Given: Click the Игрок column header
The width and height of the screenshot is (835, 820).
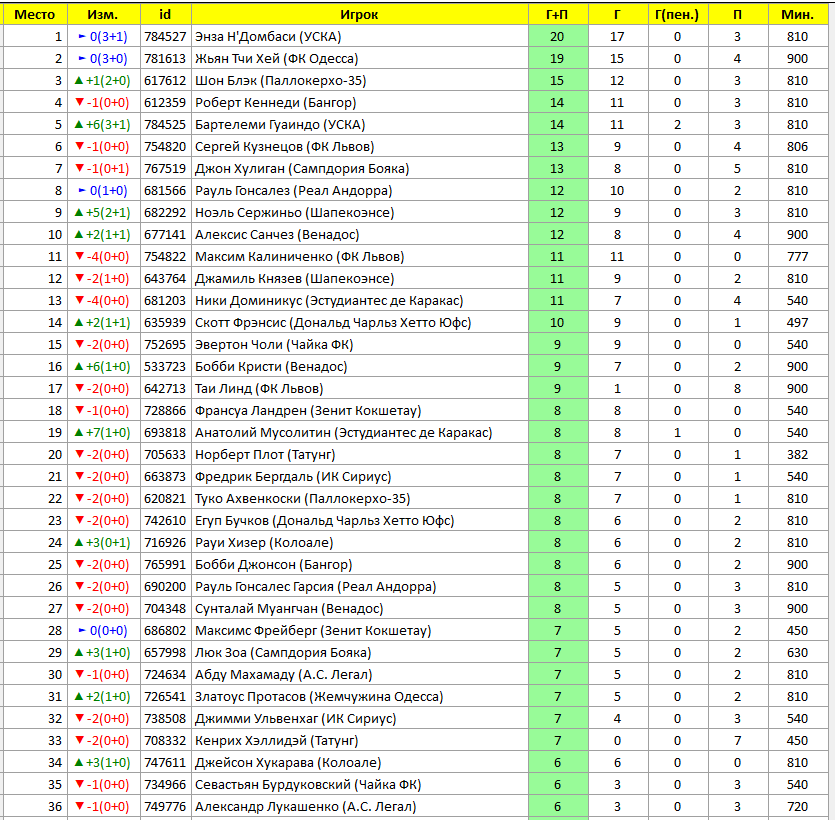Looking at the screenshot, I should [359, 14].
